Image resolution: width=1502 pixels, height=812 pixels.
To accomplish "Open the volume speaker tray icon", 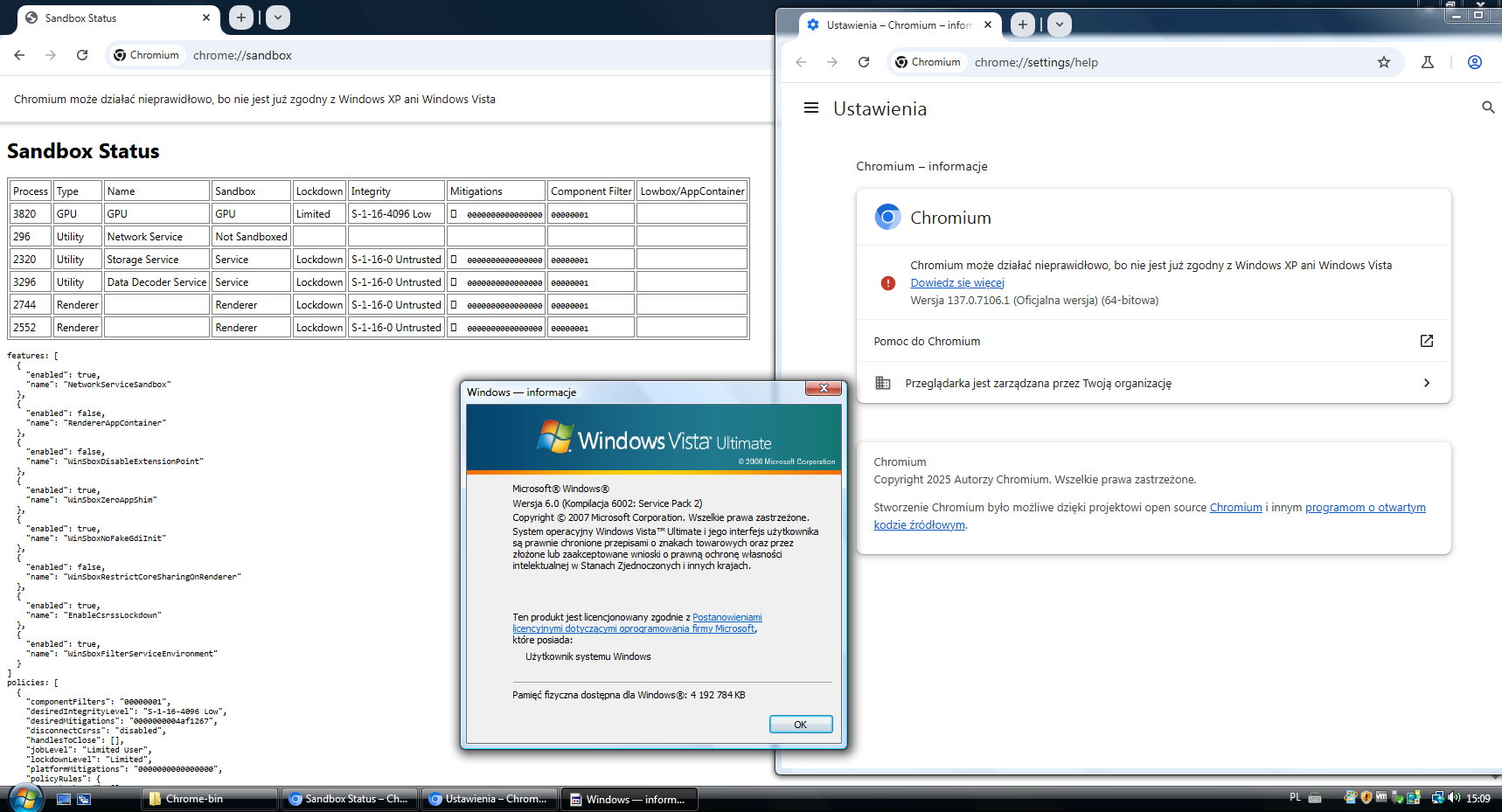I will pyautogui.click(x=1454, y=797).
